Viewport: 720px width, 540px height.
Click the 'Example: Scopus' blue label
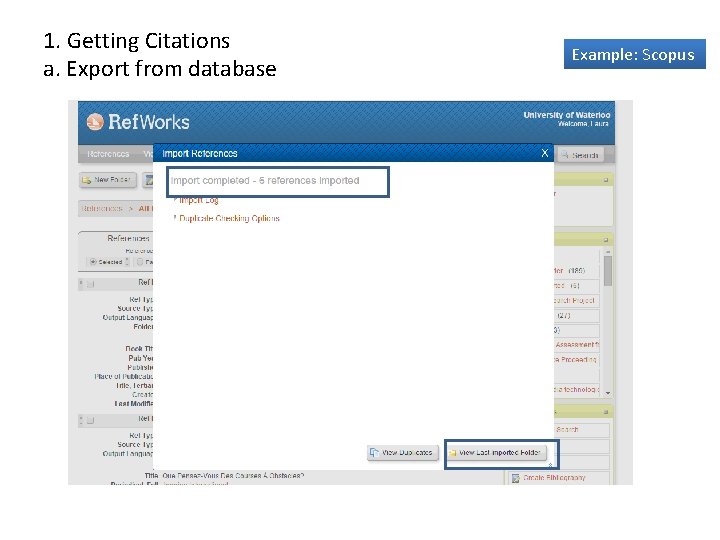point(635,54)
